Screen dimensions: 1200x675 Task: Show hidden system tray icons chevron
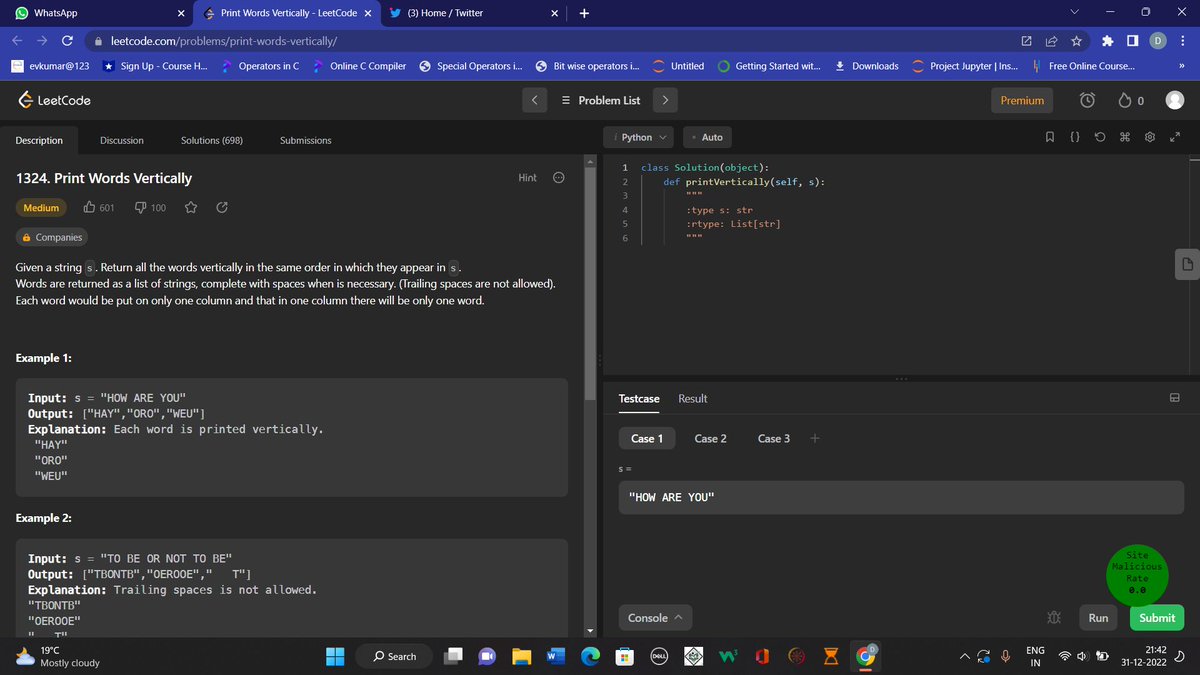[964, 656]
